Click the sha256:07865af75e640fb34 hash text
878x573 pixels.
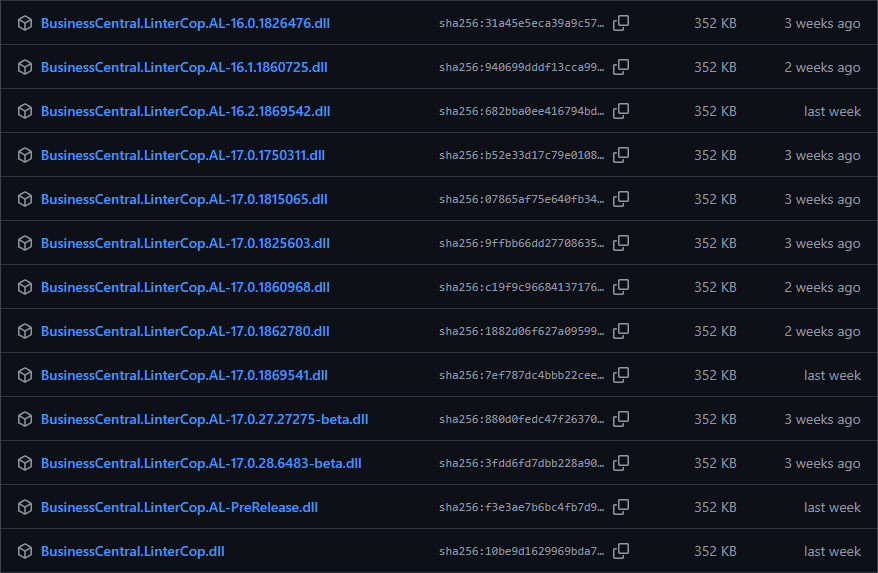521,199
